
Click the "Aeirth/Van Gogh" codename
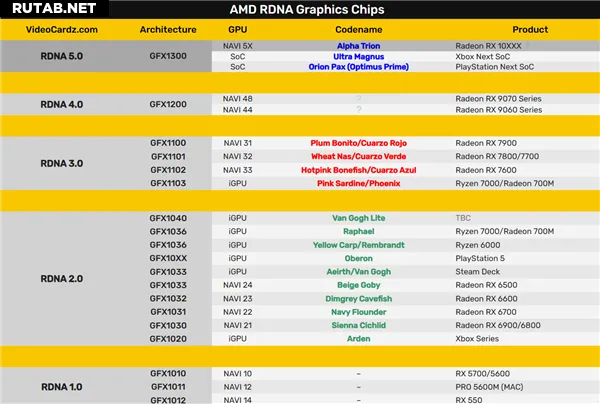pyautogui.click(x=359, y=272)
